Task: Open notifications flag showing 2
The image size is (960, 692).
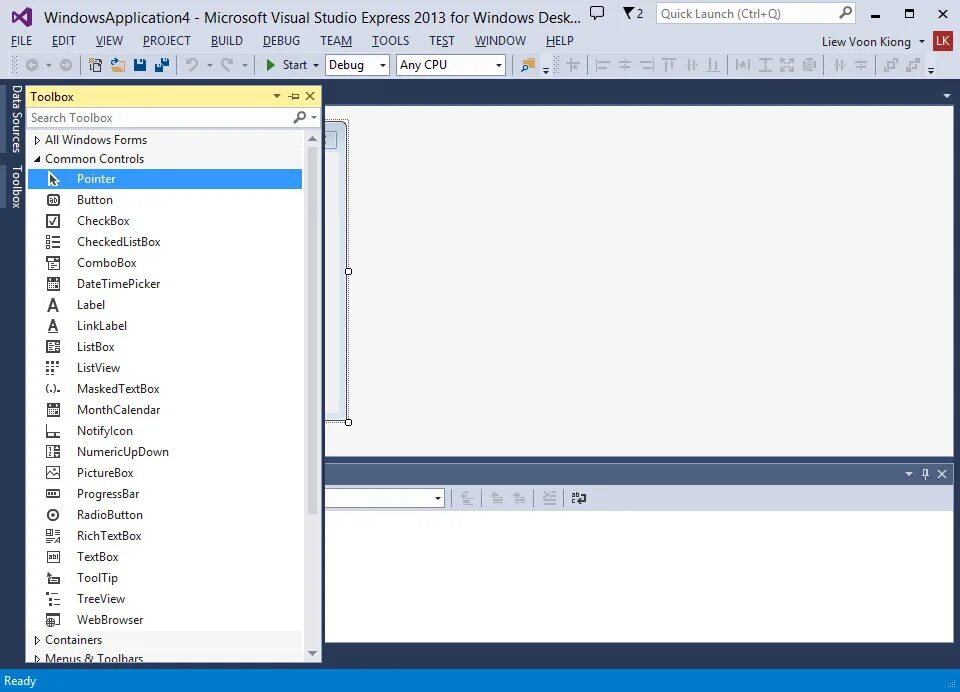Action: [x=633, y=13]
